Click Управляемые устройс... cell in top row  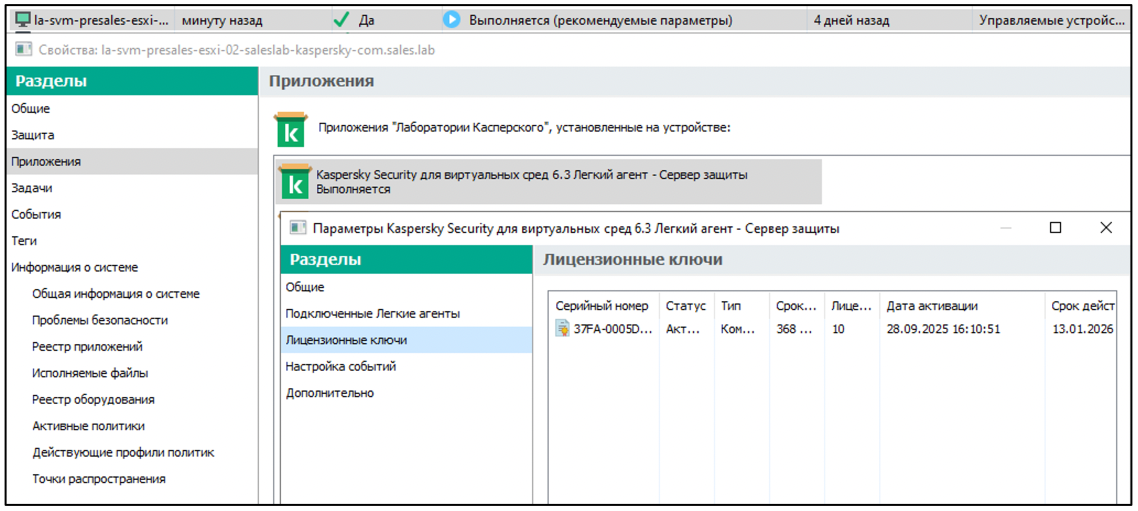click(1051, 20)
